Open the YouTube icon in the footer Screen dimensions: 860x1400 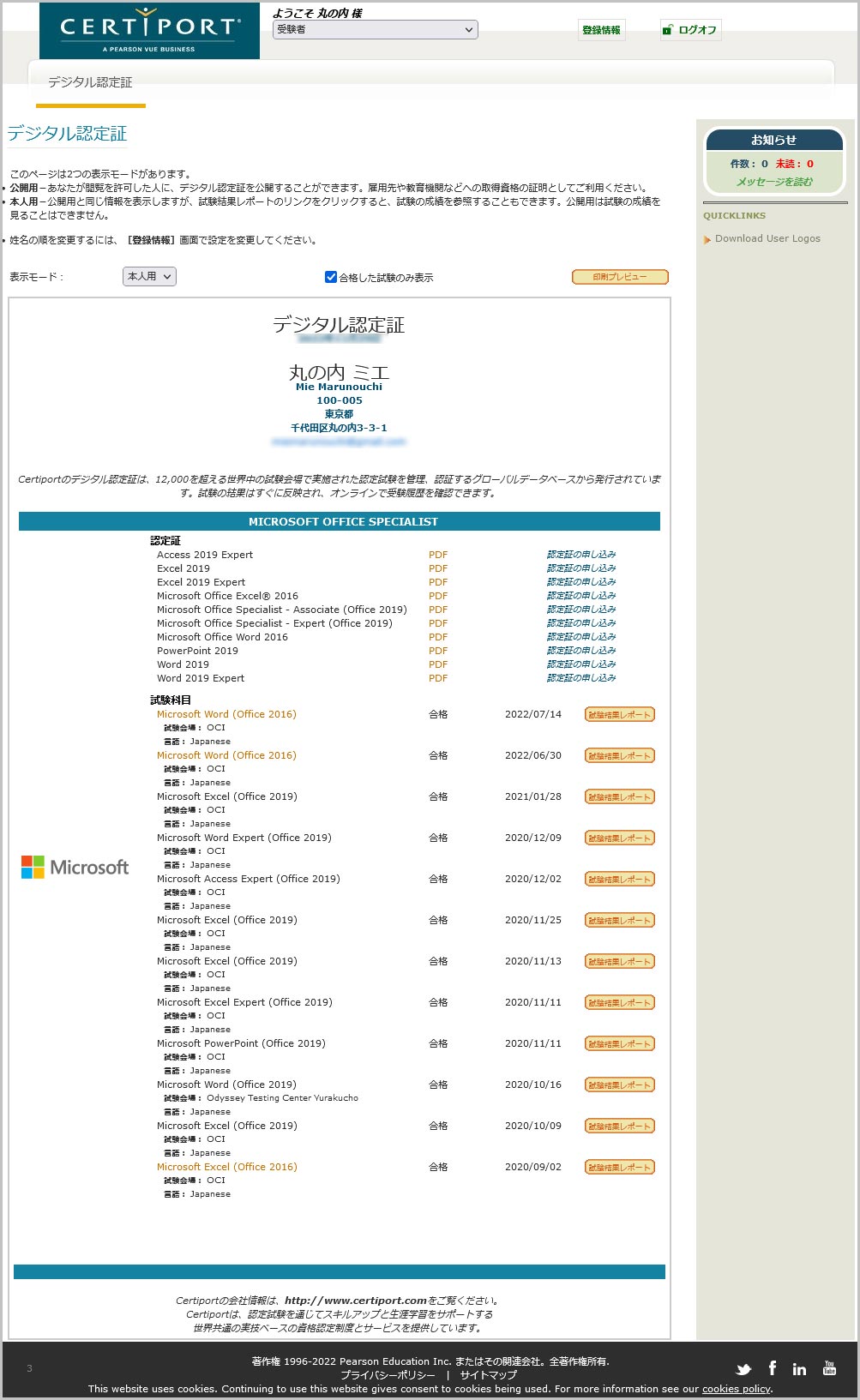coord(829,1368)
